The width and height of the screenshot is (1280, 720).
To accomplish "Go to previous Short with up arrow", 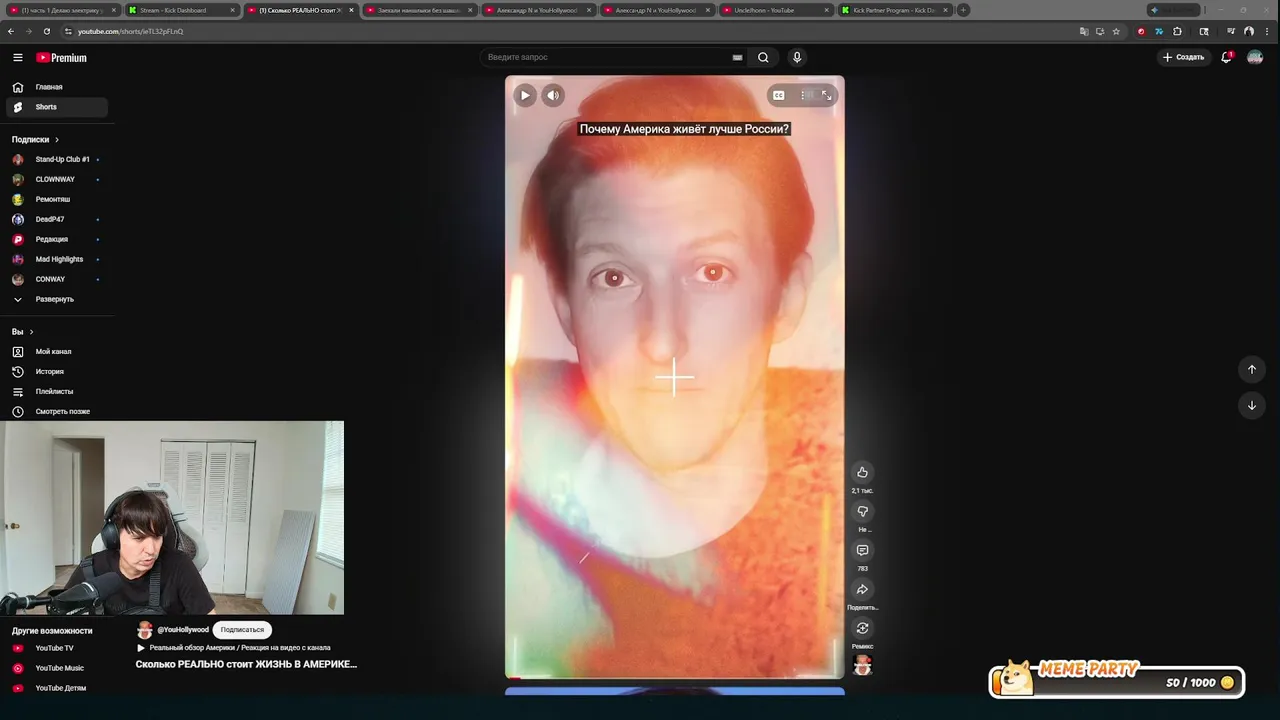I will coord(1251,369).
